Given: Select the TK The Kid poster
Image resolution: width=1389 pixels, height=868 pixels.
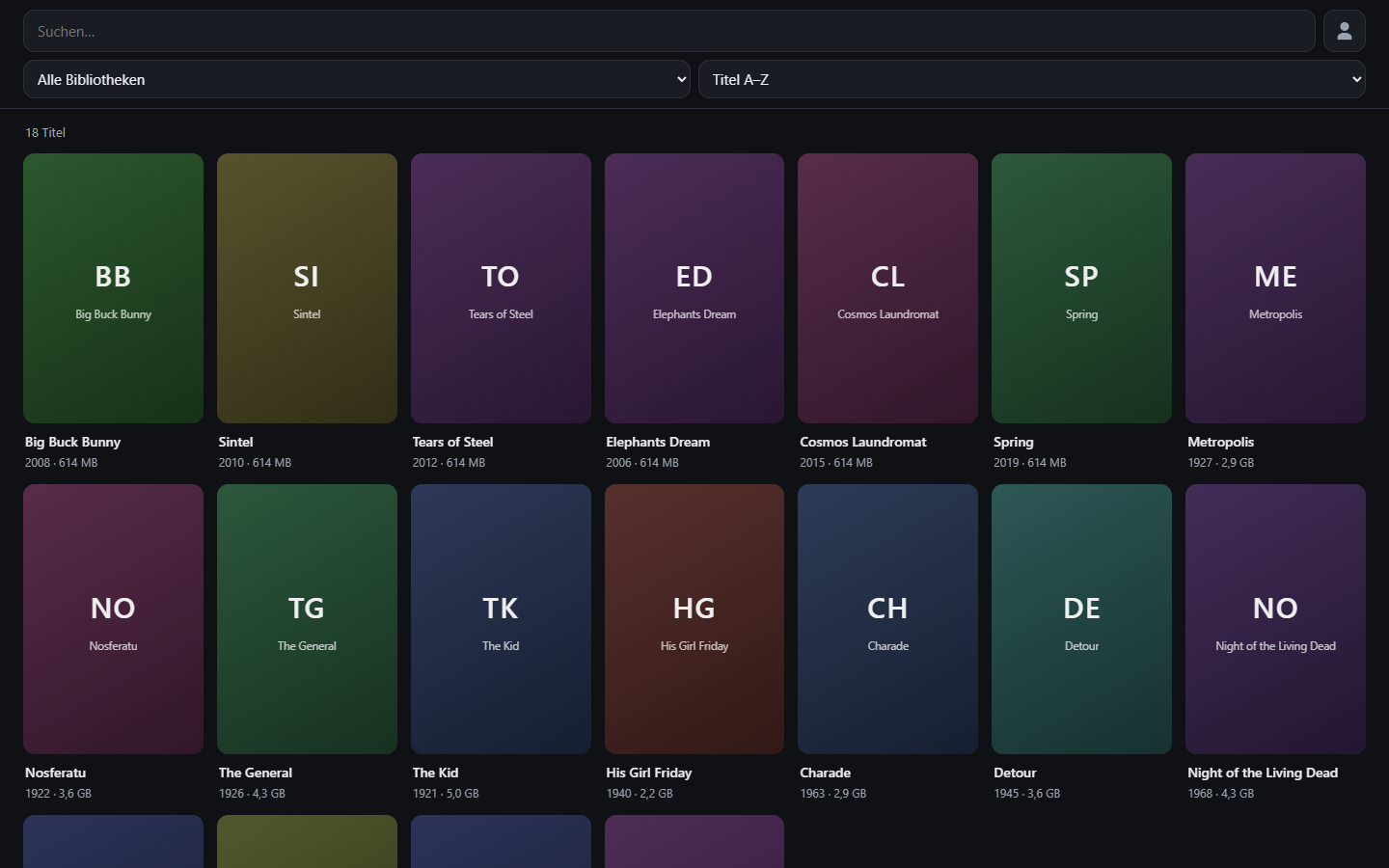Looking at the screenshot, I should [501, 619].
